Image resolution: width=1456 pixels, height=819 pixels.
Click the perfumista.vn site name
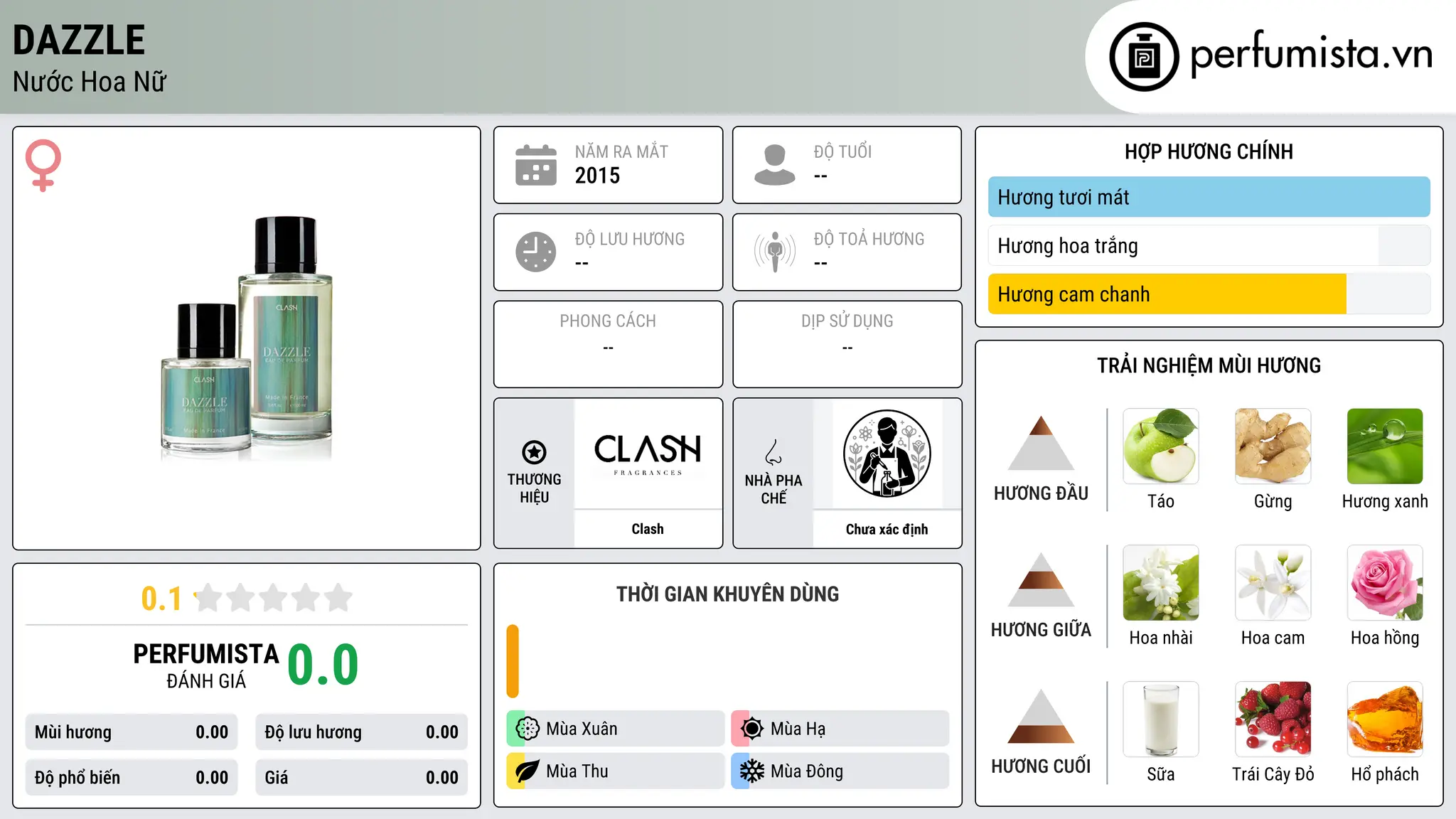(x=1312, y=54)
